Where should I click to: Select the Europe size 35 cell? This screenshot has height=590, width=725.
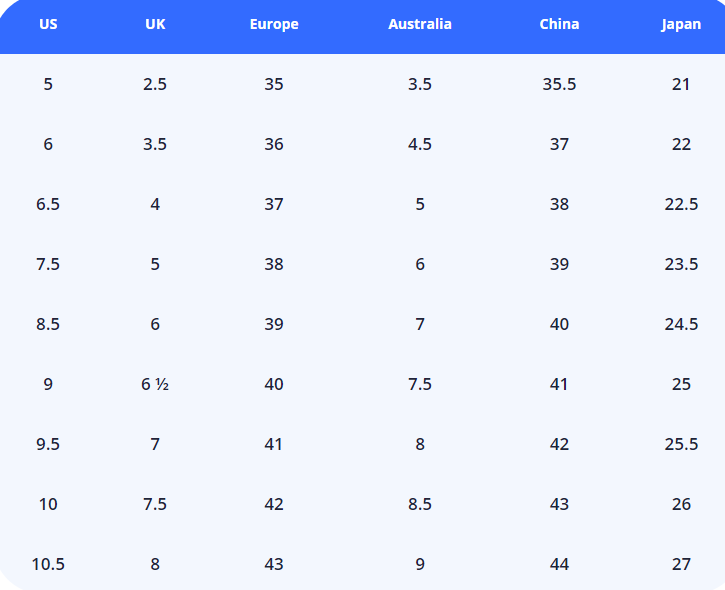tap(274, 84)
